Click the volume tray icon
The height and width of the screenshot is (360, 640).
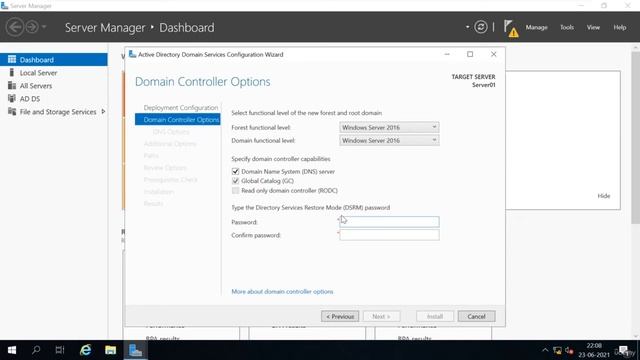569,350
